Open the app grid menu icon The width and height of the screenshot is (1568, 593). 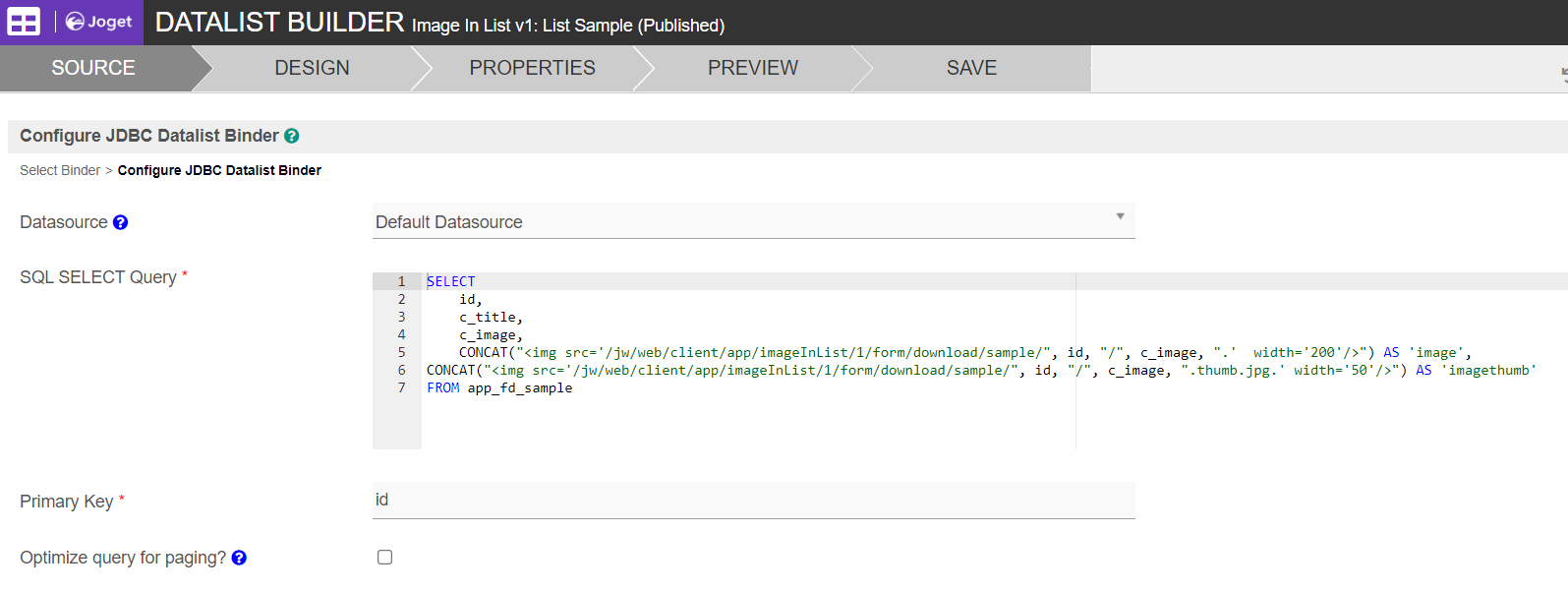point(24,22)
